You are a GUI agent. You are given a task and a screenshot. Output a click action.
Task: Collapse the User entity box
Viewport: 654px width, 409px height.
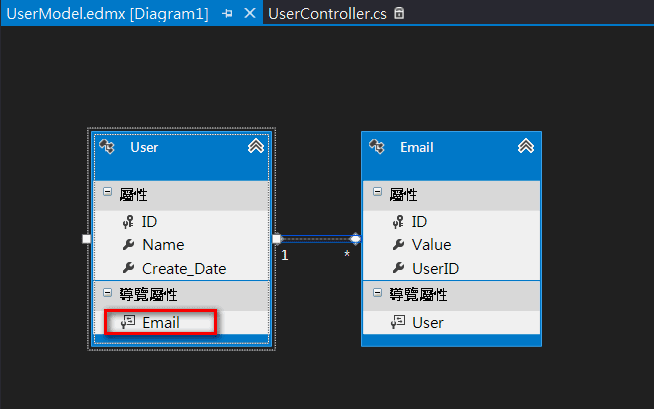tap(256, 147)
